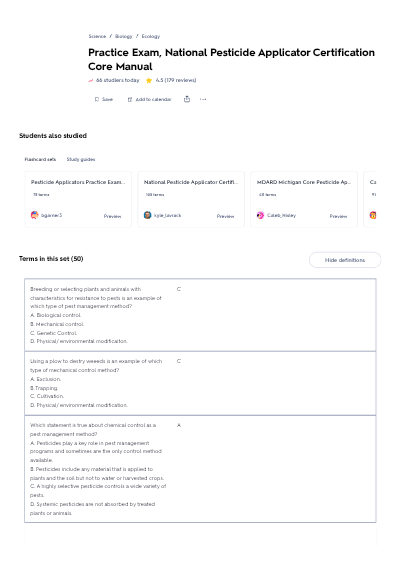Open the Ecology breadcrumb link

[x=151, y=36]
